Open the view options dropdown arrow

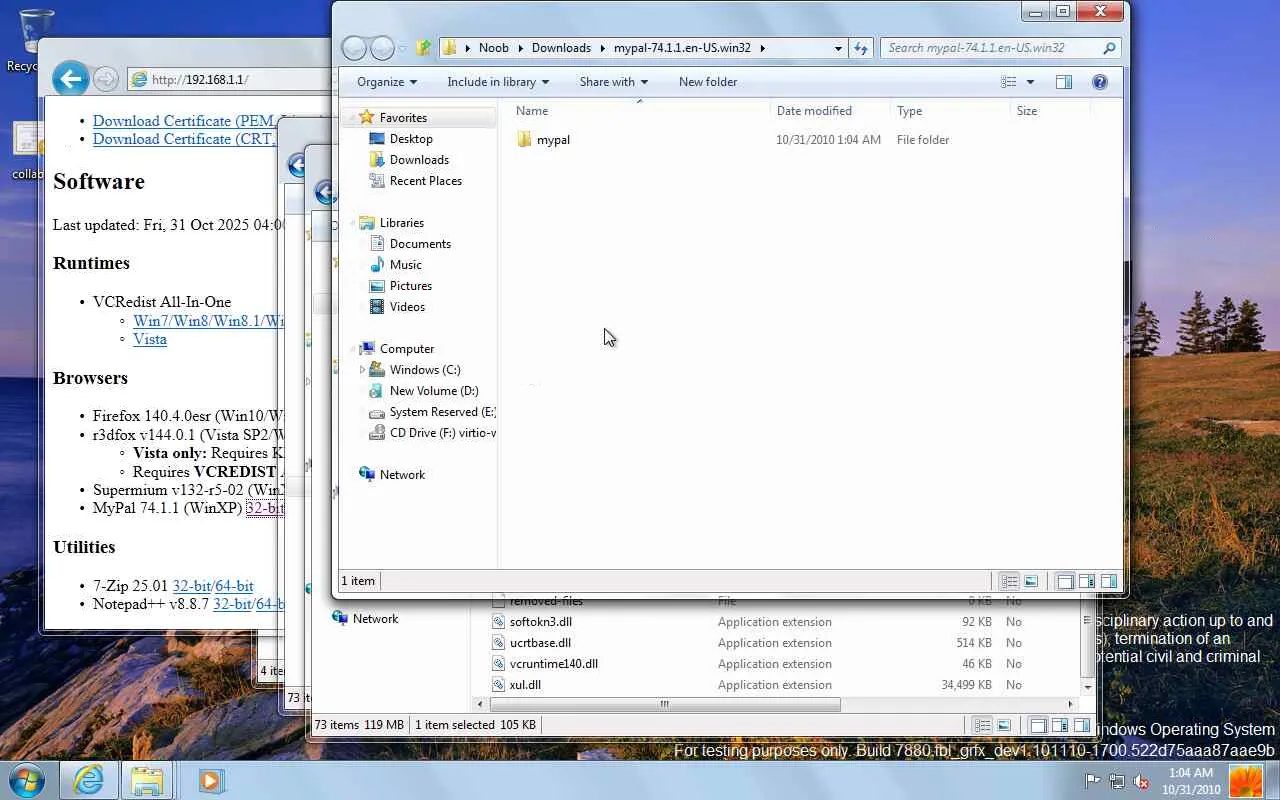point(1030,82)
